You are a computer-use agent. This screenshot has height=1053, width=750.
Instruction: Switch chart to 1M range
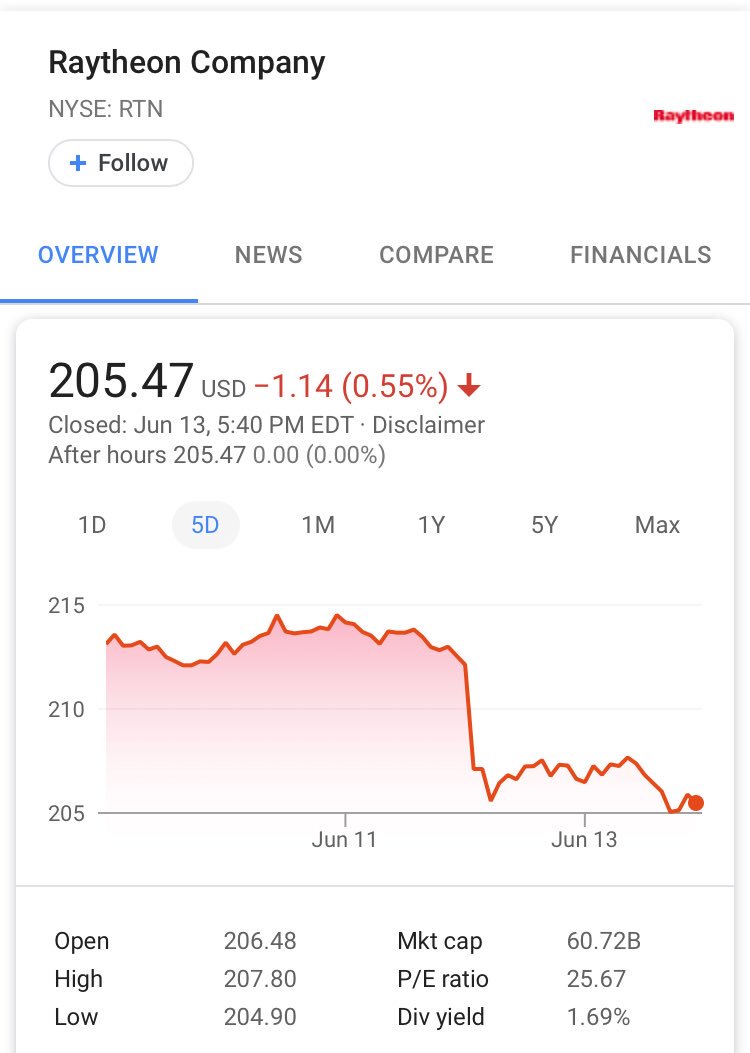(x=318, y=524)
